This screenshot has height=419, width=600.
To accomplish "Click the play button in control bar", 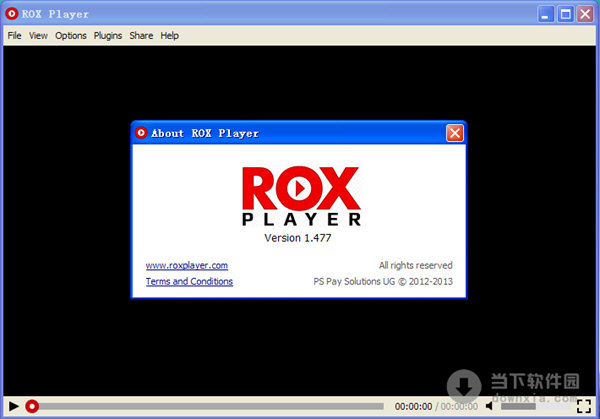I will click(x=14, y=406).
